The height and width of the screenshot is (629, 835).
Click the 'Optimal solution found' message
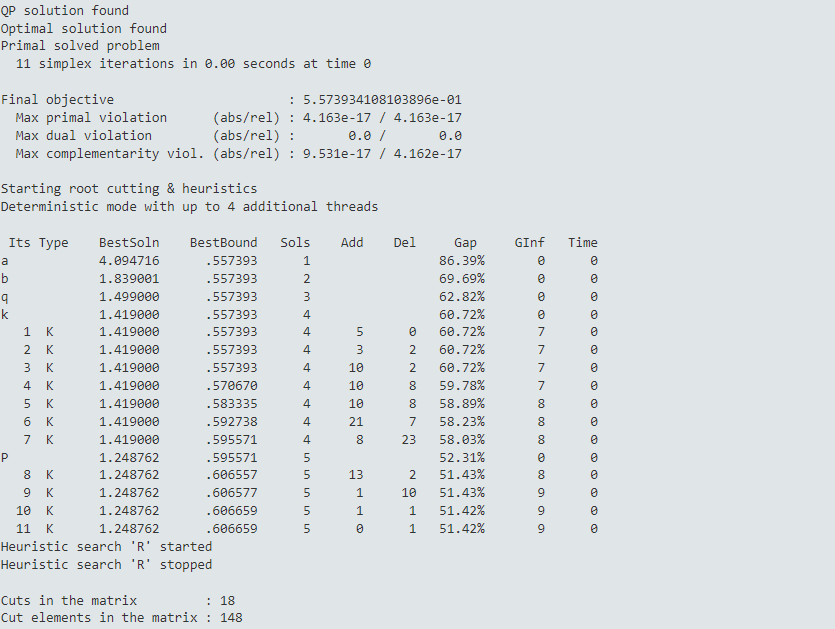pyautogui.click(x=82, y=28)
